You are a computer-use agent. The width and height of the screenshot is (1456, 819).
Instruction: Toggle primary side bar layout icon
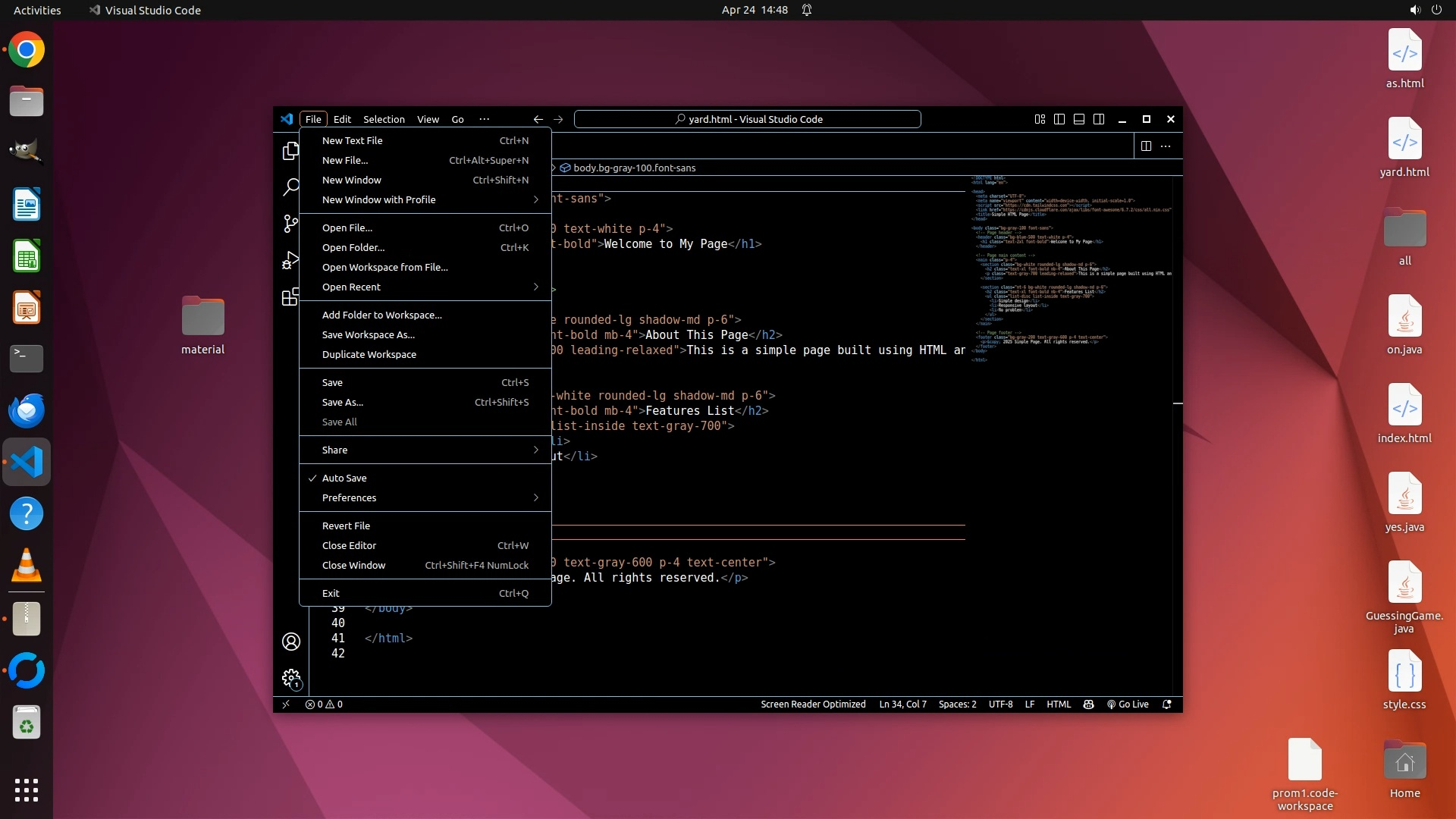tap(1059, 119)
